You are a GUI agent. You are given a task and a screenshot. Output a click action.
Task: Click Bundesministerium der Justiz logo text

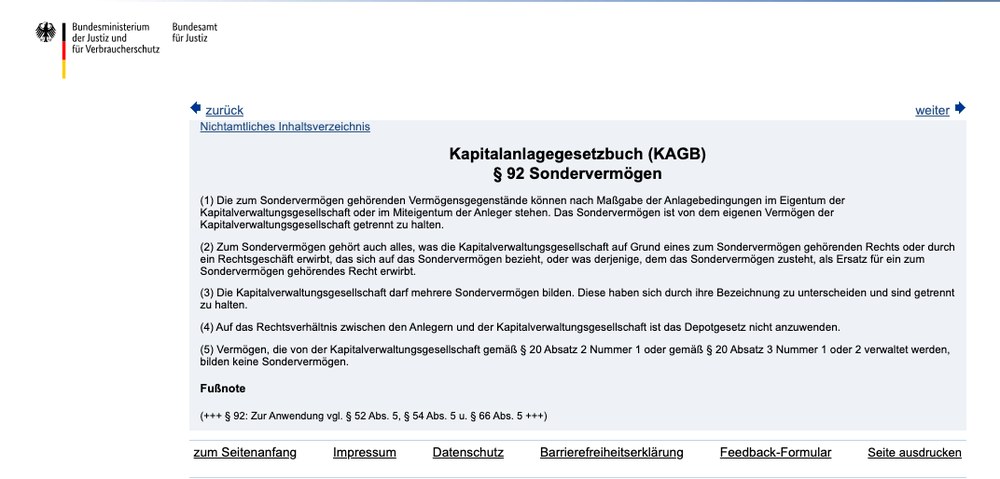(x=115, y=38)
